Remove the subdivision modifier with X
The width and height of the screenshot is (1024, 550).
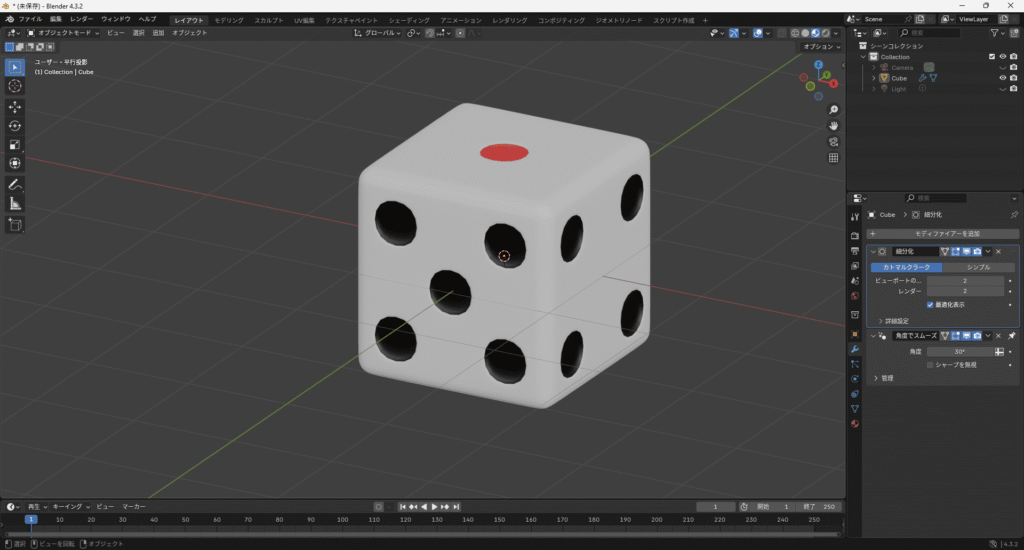click(998, 251)
